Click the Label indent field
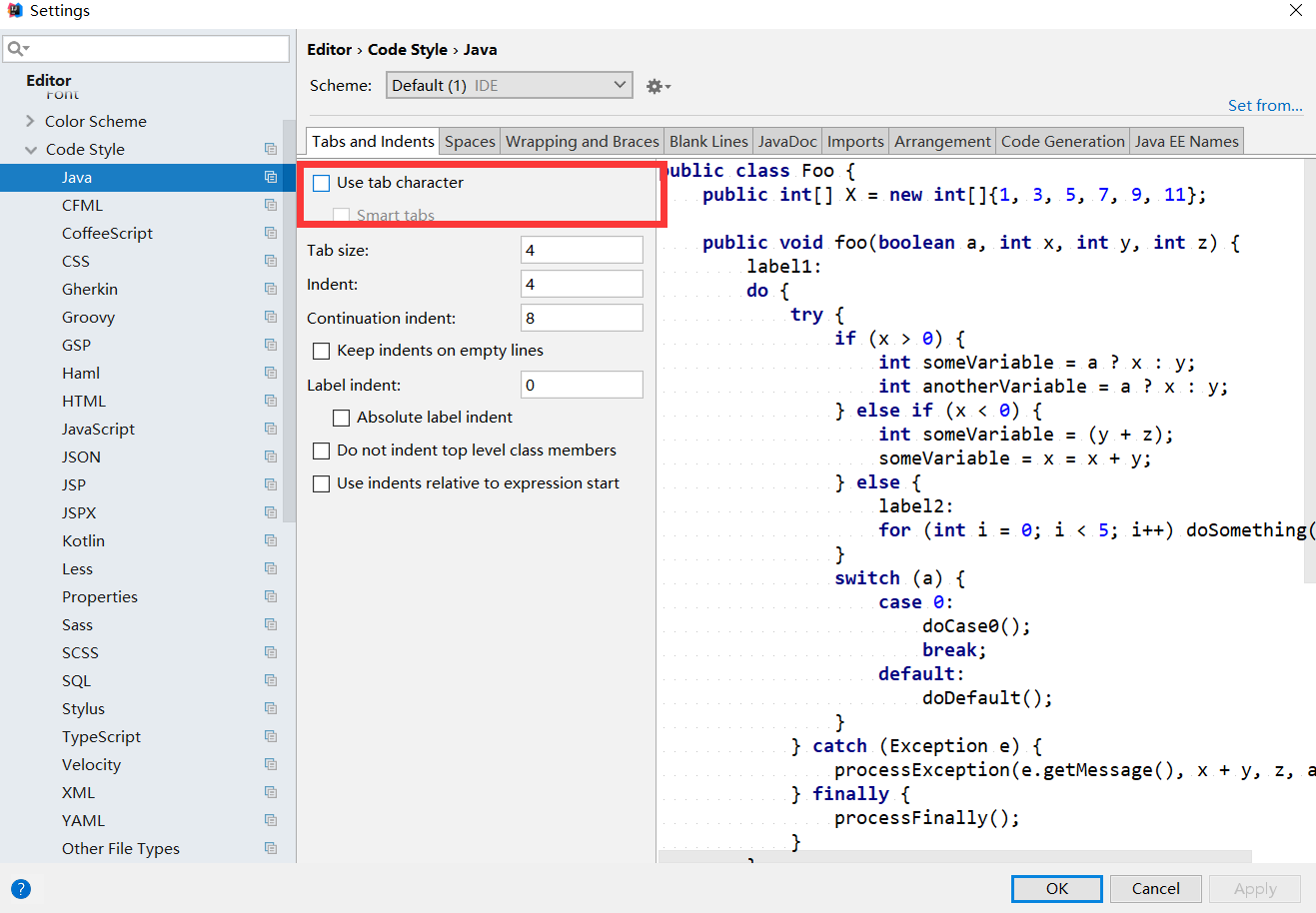This screenshot has width=1316, height=913. (582, 385)
